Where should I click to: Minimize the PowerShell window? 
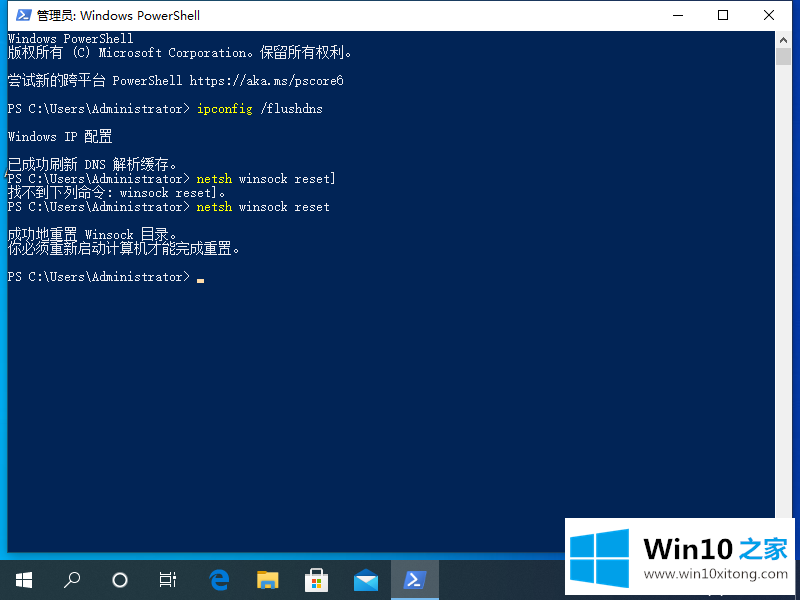click(x=678, y=15)
